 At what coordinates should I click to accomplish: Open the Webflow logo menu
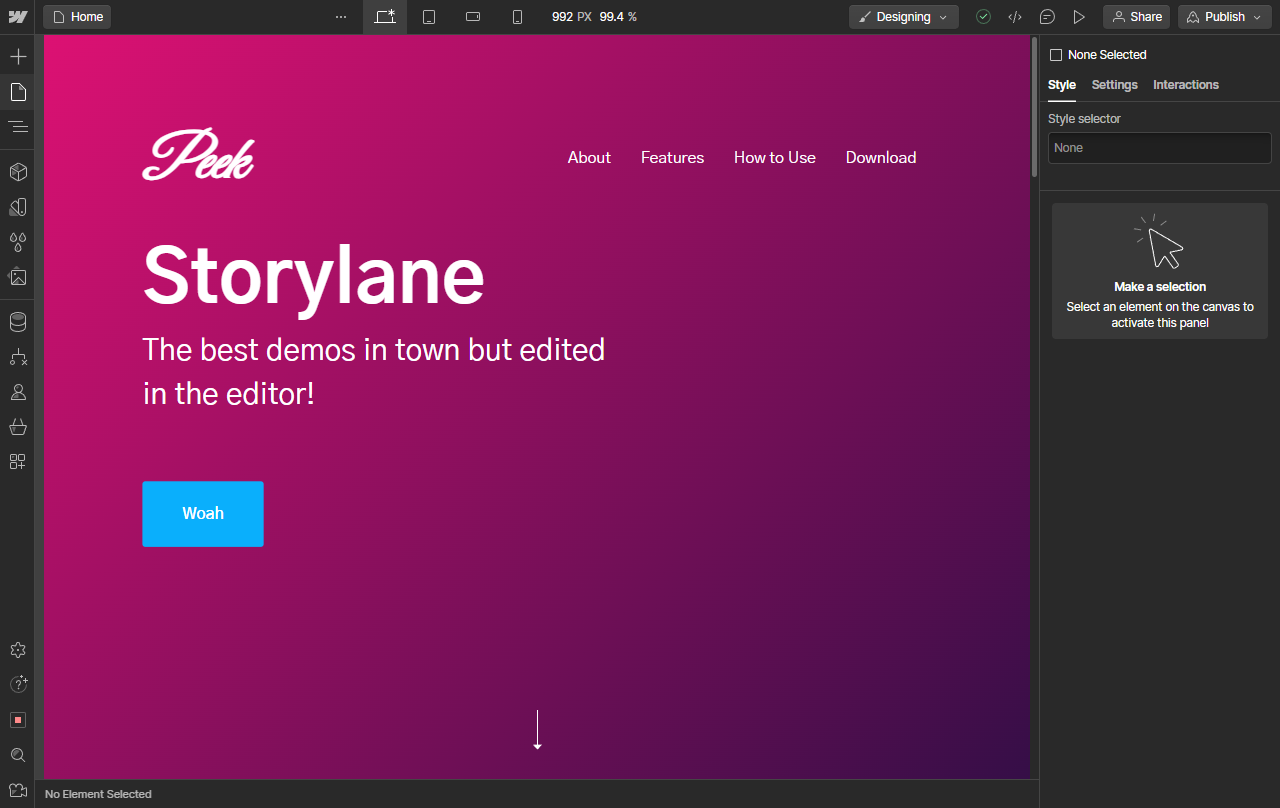[17, 17]
